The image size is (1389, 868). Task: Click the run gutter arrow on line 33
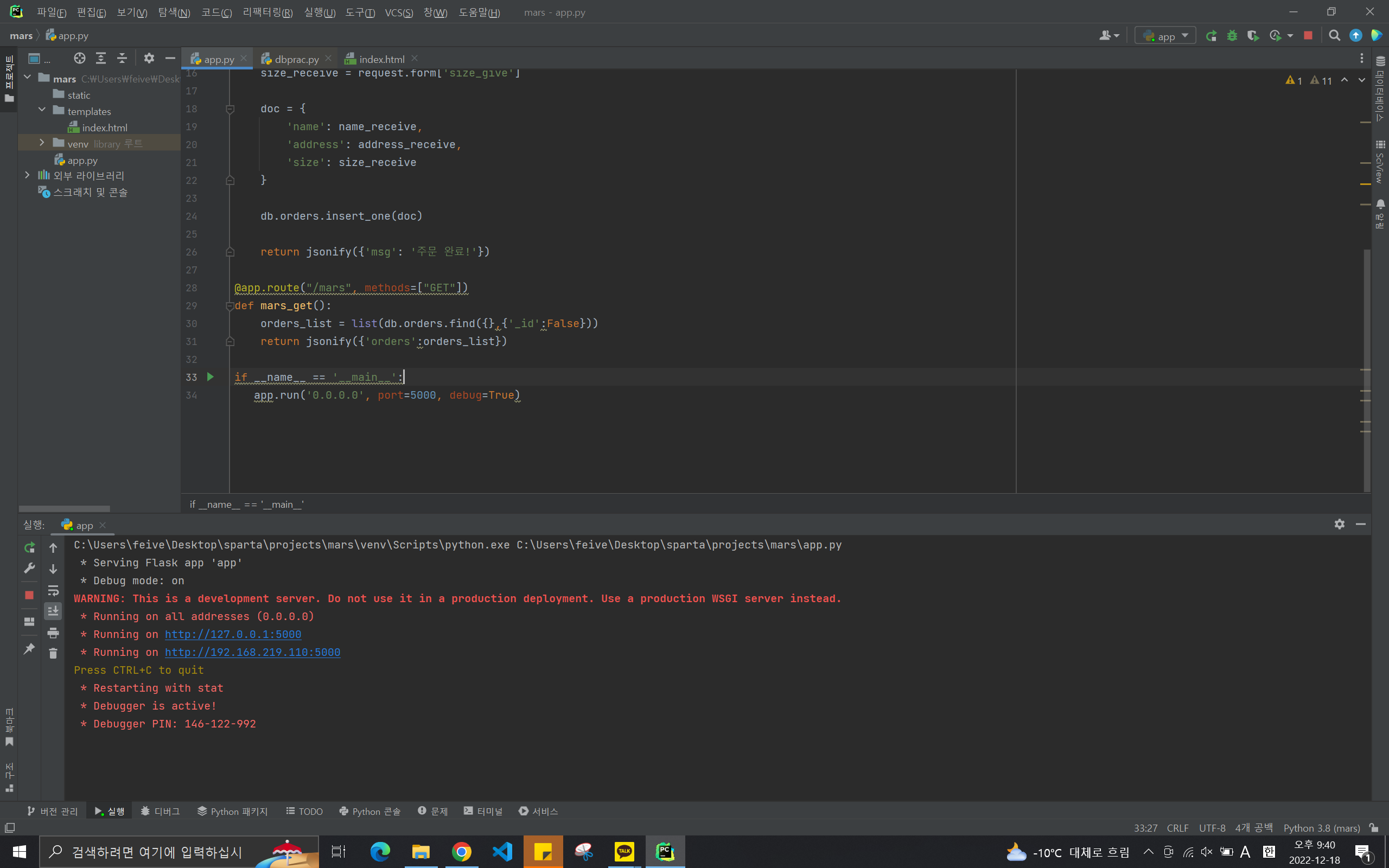pos(210,376)
